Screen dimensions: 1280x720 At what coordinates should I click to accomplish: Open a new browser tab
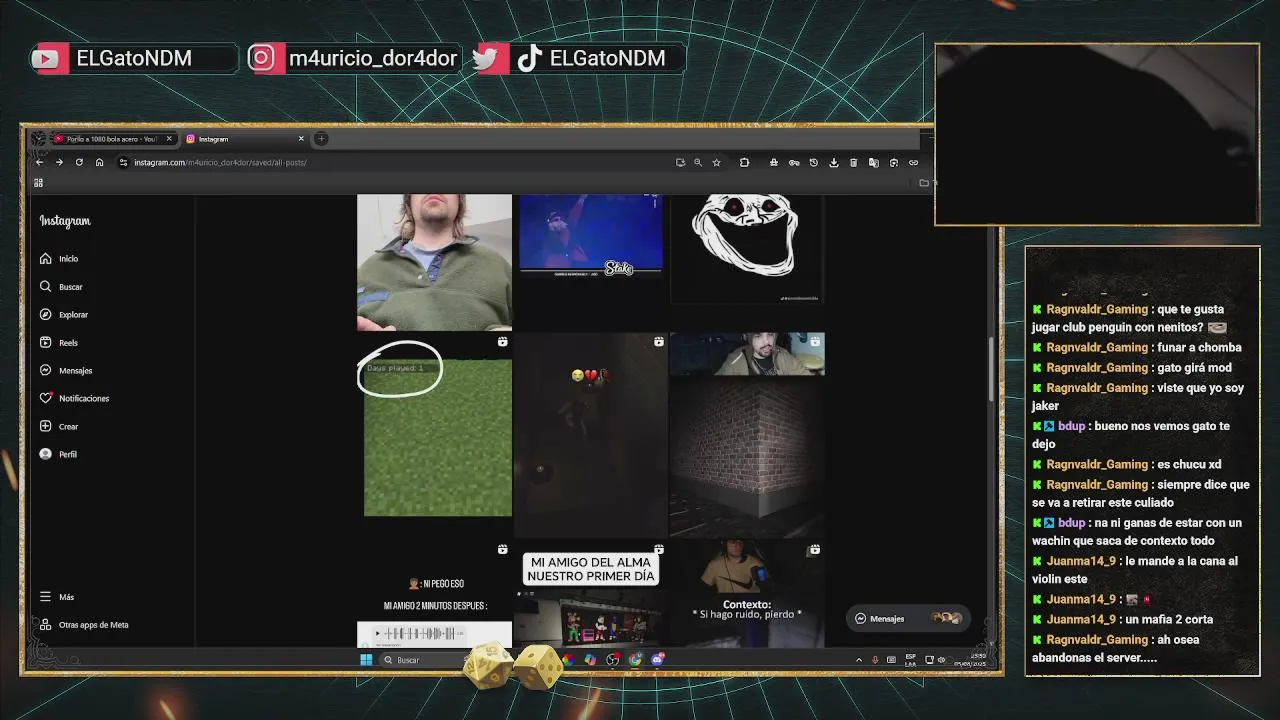(x=321, y=139)
